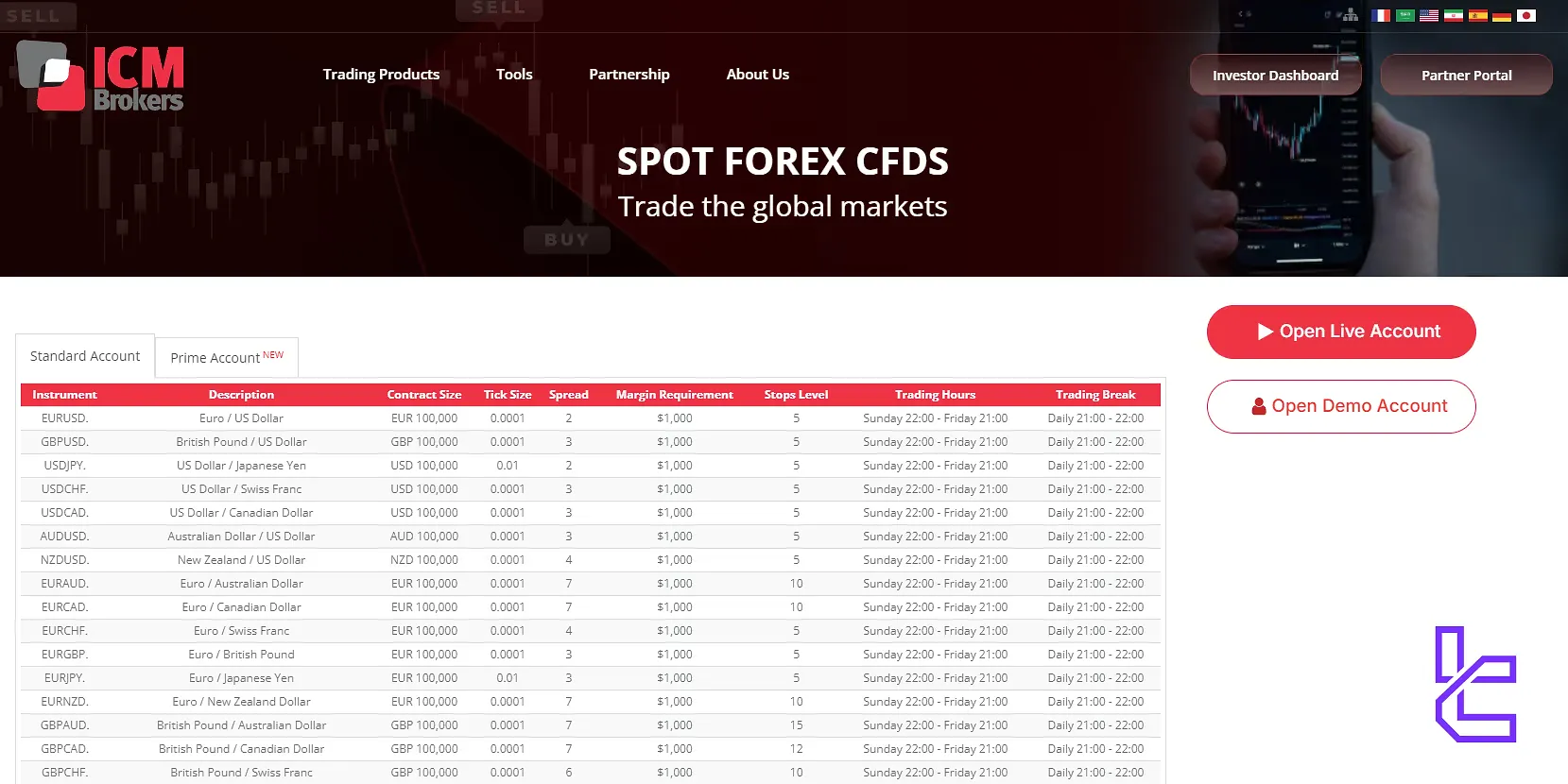Open the Partner Portal
The height and width of the screenshot is (784, 1568).
coord(1466,76)
